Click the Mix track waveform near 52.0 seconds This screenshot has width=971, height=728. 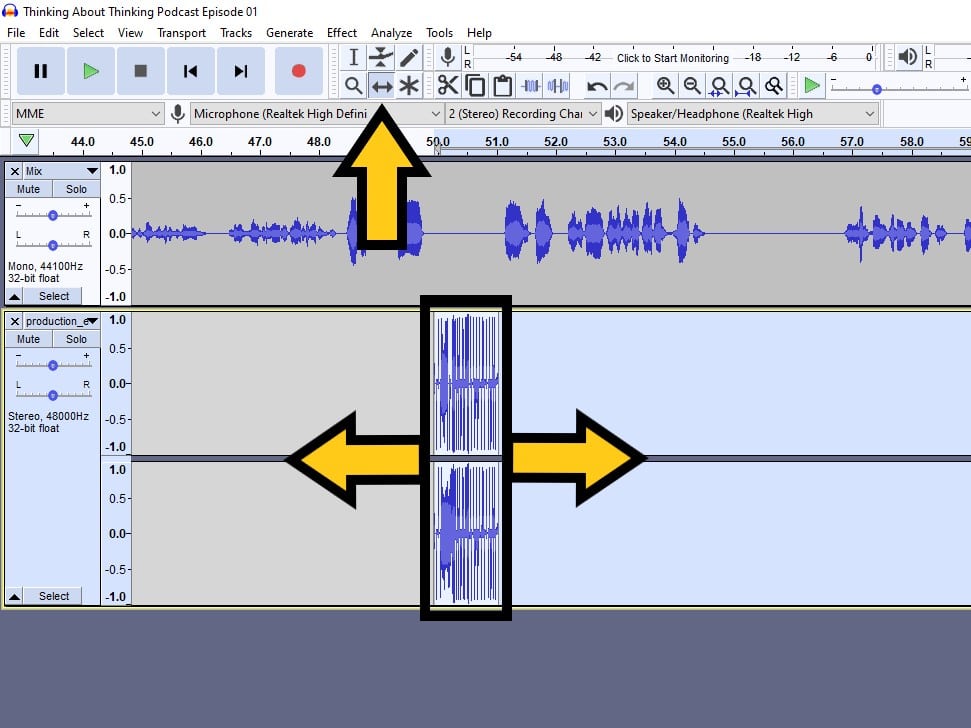556,233
